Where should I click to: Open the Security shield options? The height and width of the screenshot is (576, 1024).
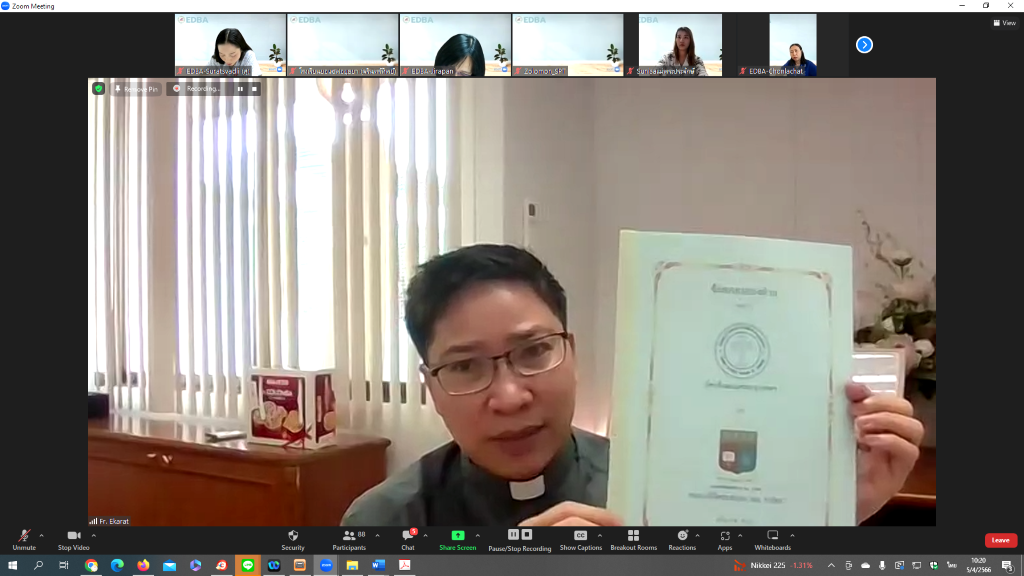[293, 539]
